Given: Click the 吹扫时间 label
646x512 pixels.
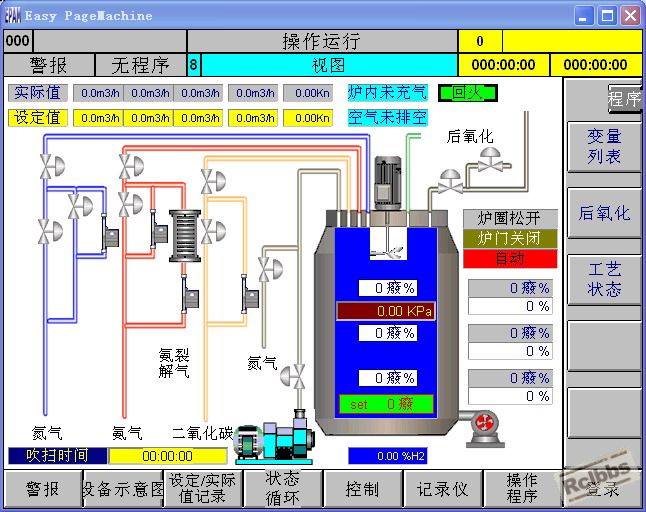Looking at the screenshot, I should [x=57, y=456].
